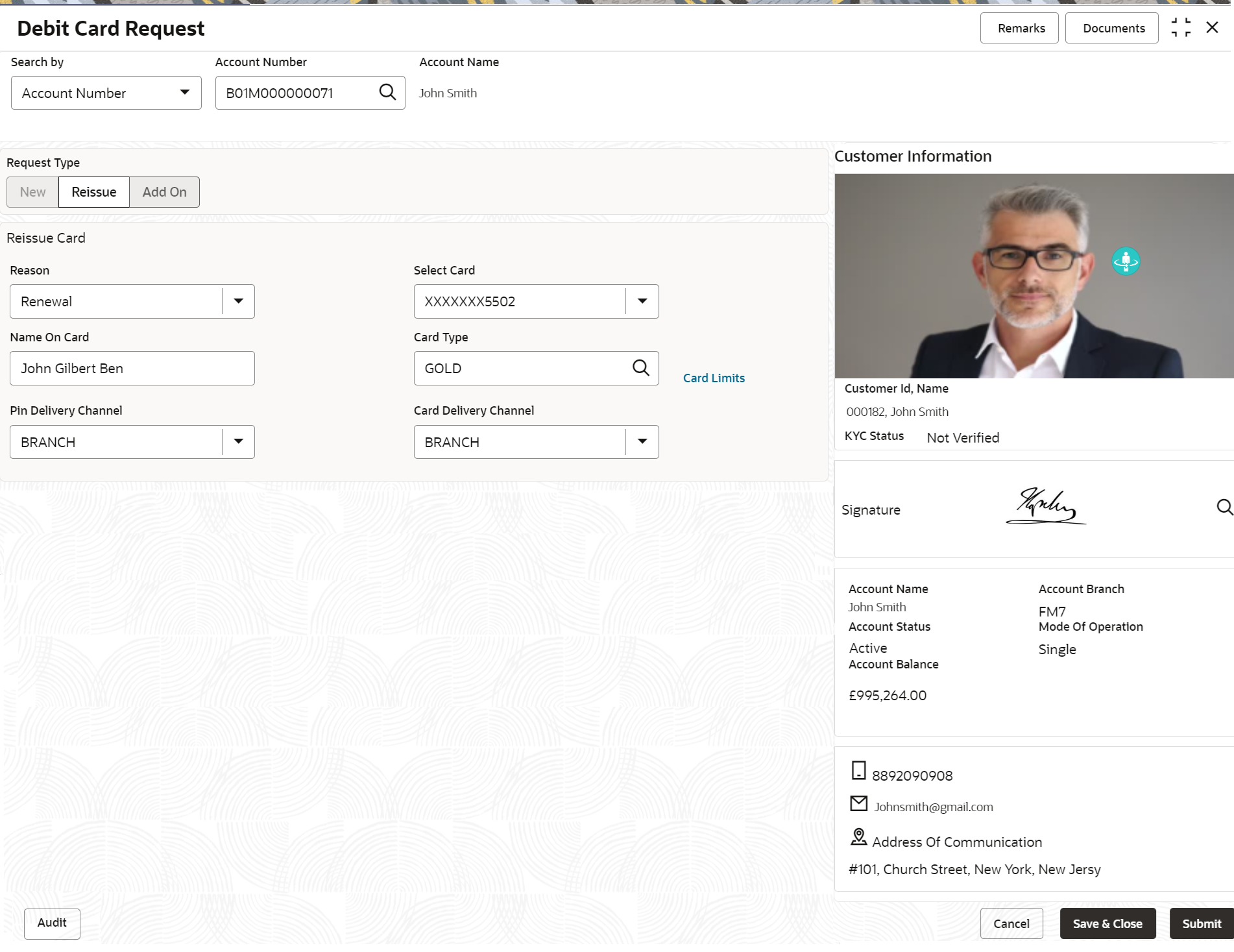Viewport: 1234px width, 952px height.
Task: Click the collapse window icon beside Documents
Action: pyautogui.click(x=1181, y=28)
